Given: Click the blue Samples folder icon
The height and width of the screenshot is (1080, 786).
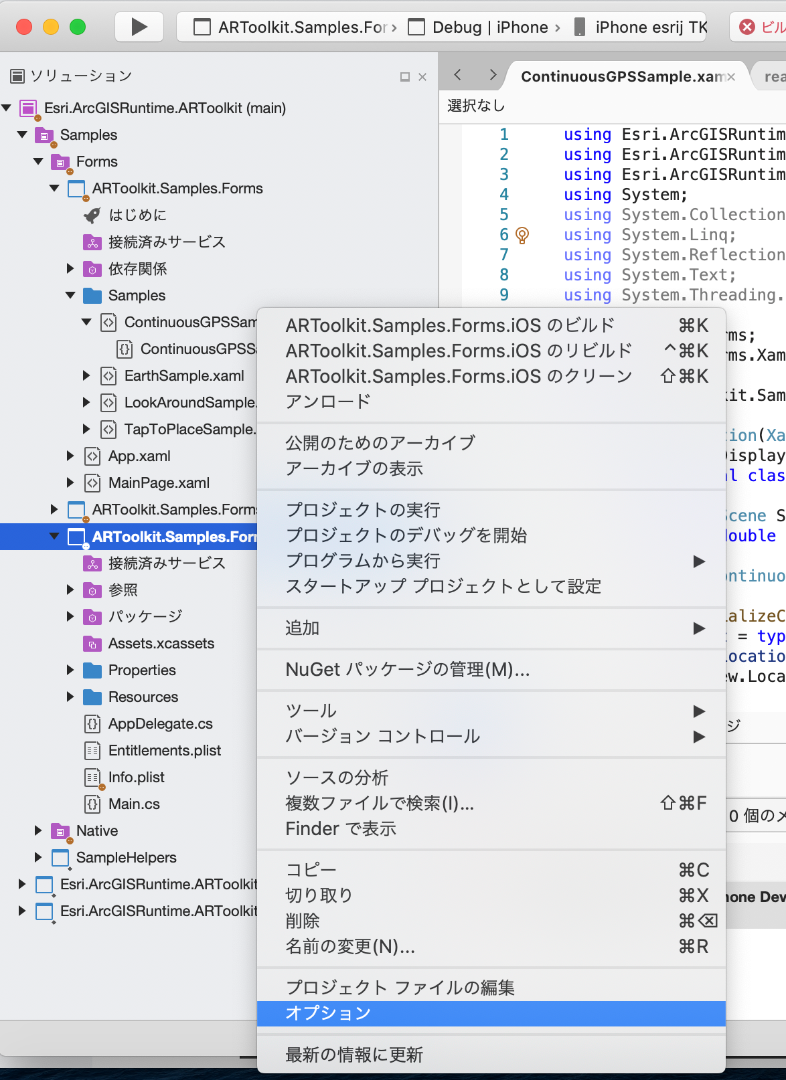Looking at the screenshot, I should point(92,295).
